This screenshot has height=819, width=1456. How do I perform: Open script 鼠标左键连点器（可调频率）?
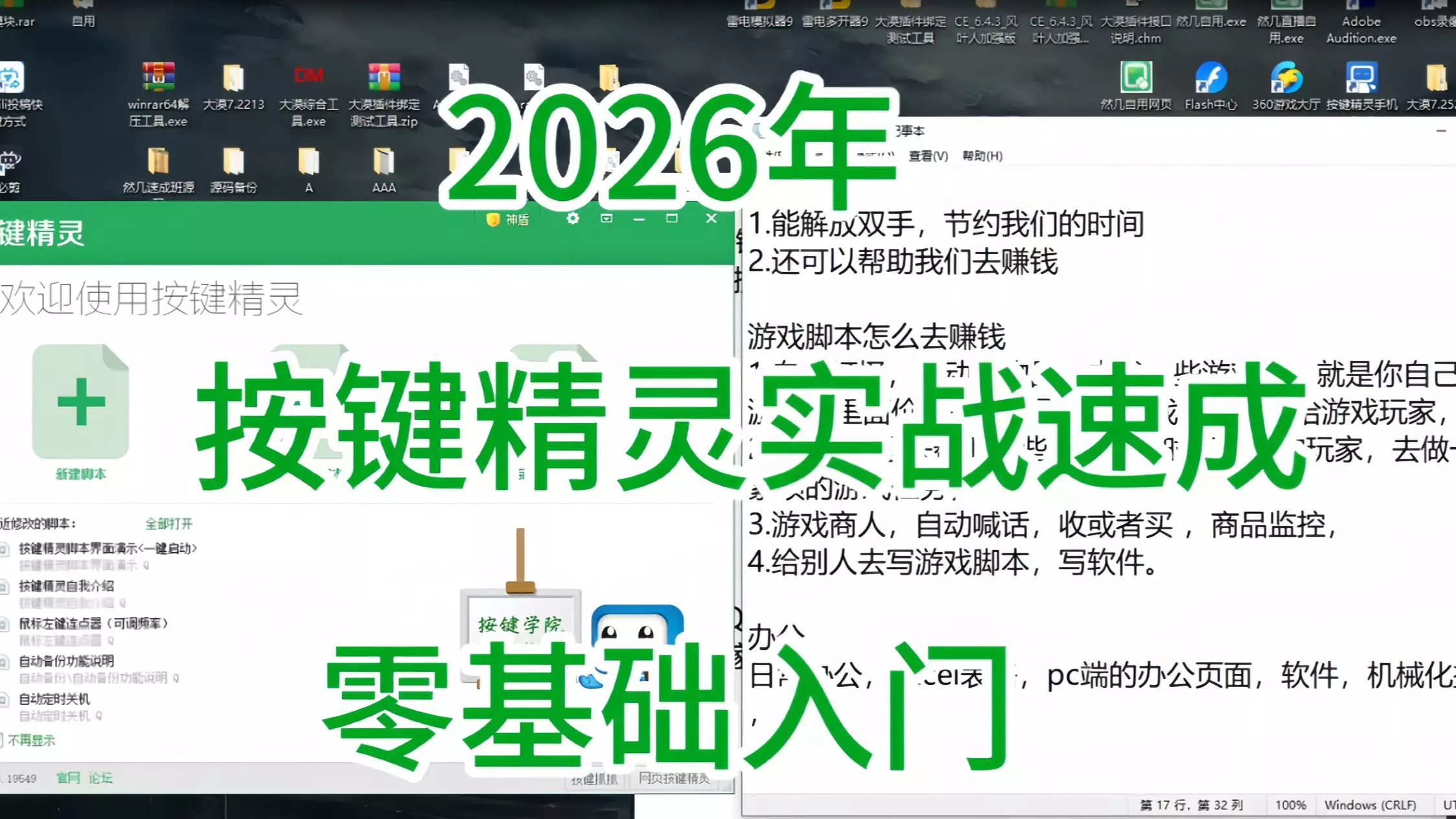pos(93,623)
